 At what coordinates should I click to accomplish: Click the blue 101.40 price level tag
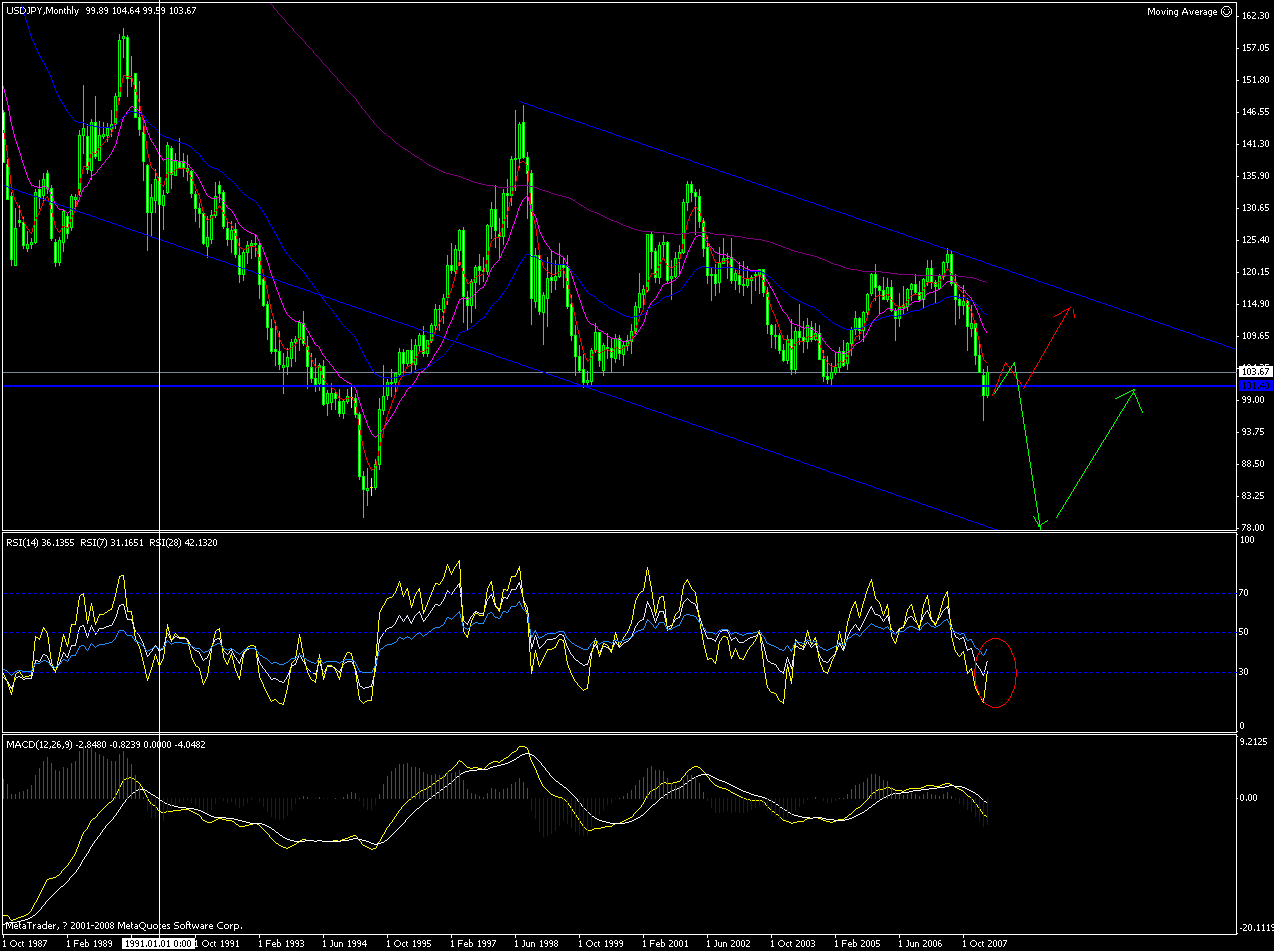(x=1254, y=385)
